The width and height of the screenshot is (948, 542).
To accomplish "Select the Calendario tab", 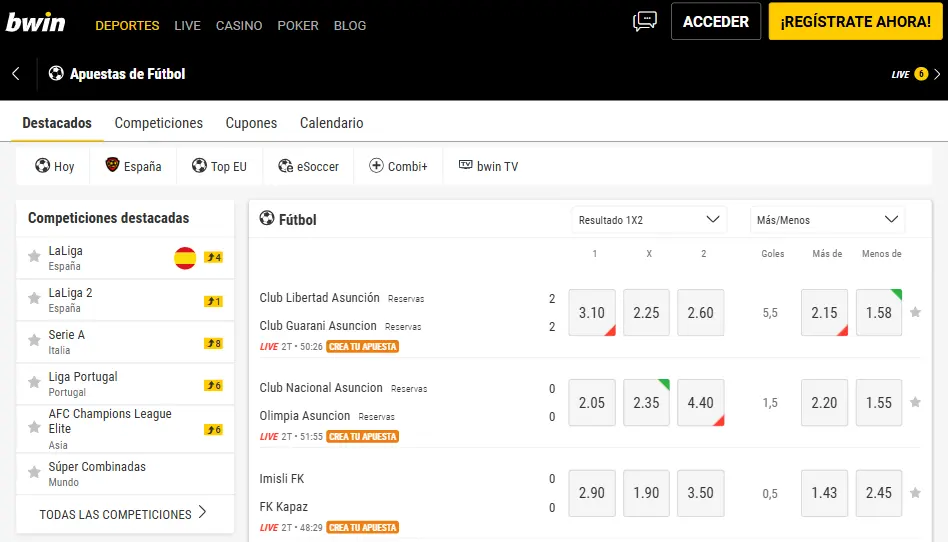I will click(x=331, y=123).
